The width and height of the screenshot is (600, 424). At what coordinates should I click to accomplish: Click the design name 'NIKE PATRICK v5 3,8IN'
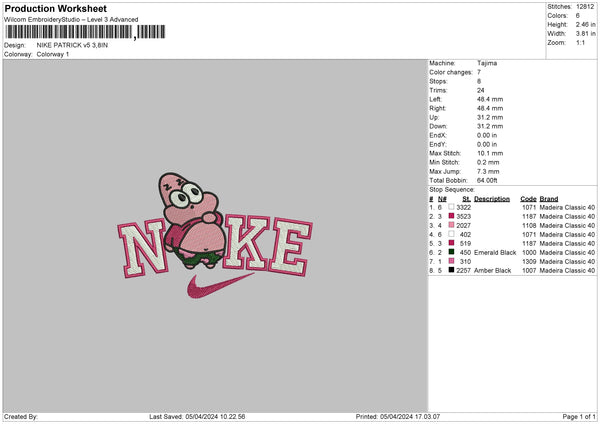click(x=72, y=45)
